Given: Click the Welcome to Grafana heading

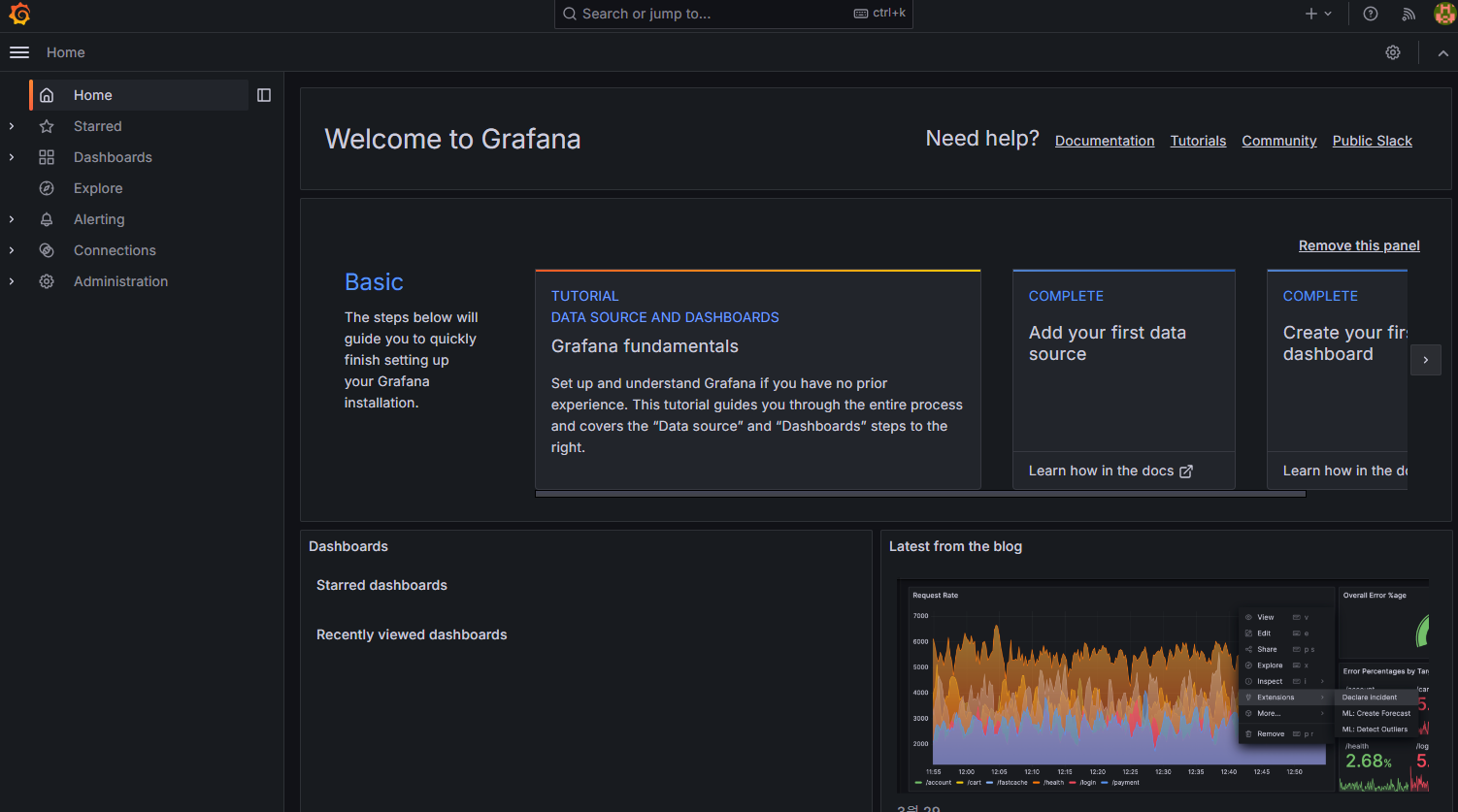Looking at the screenshot, I should 452,139.
